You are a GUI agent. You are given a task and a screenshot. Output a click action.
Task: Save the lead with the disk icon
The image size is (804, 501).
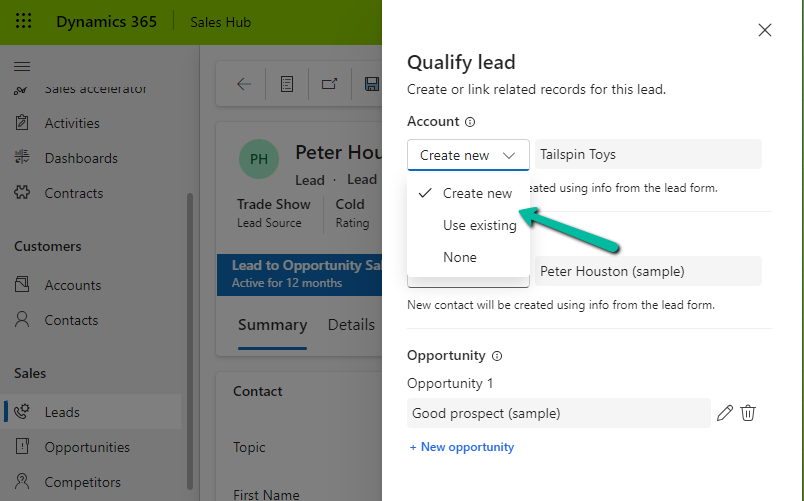click(372, 84)
